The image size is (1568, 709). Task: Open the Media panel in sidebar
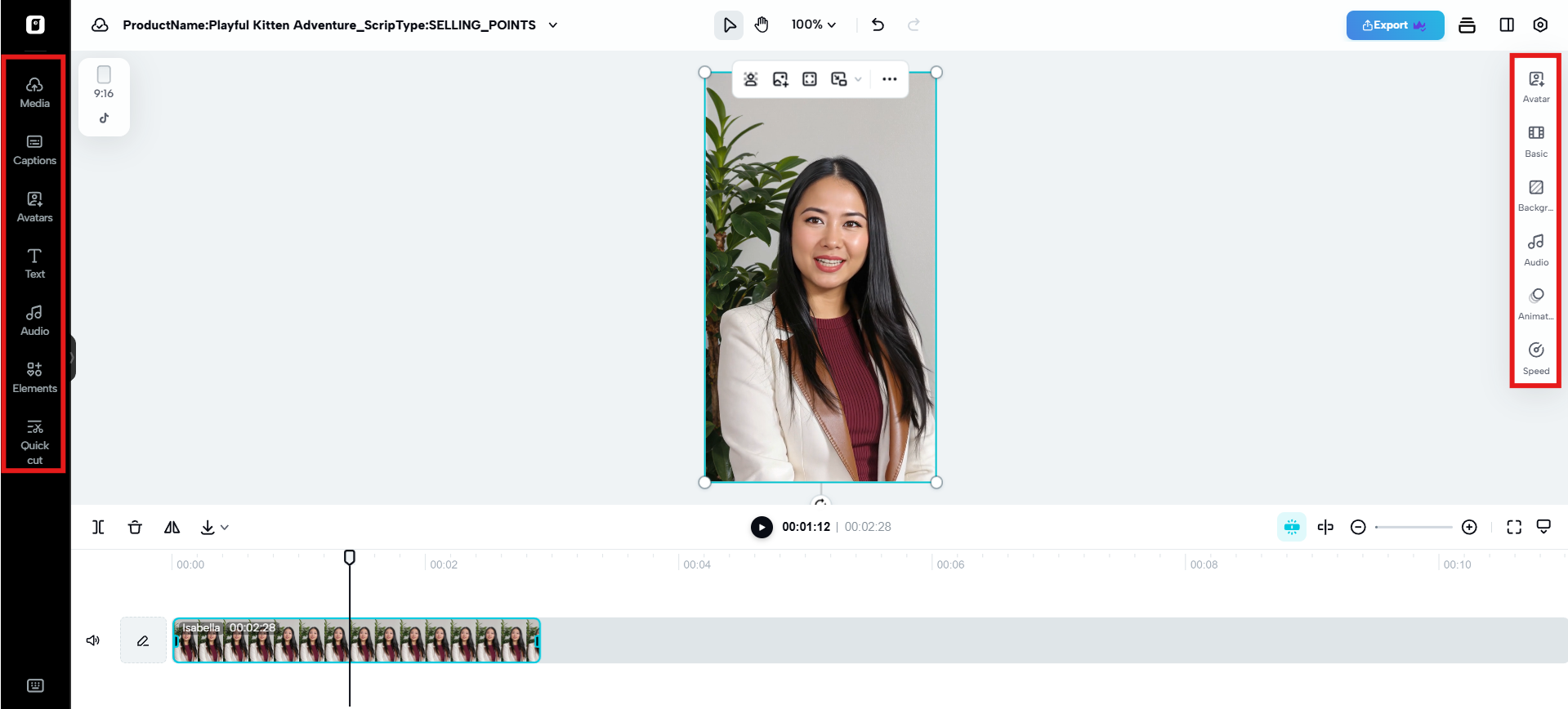34,92
